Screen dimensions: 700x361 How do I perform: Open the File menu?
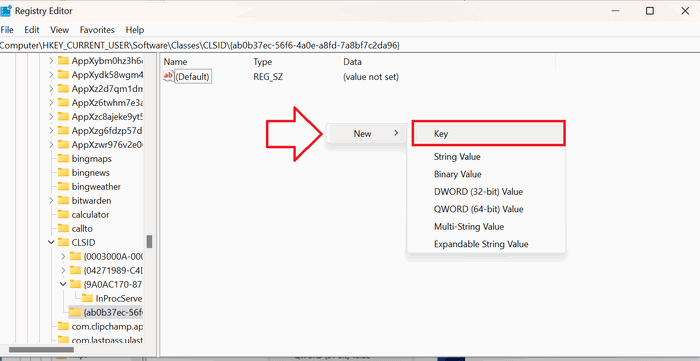(7, 30)
